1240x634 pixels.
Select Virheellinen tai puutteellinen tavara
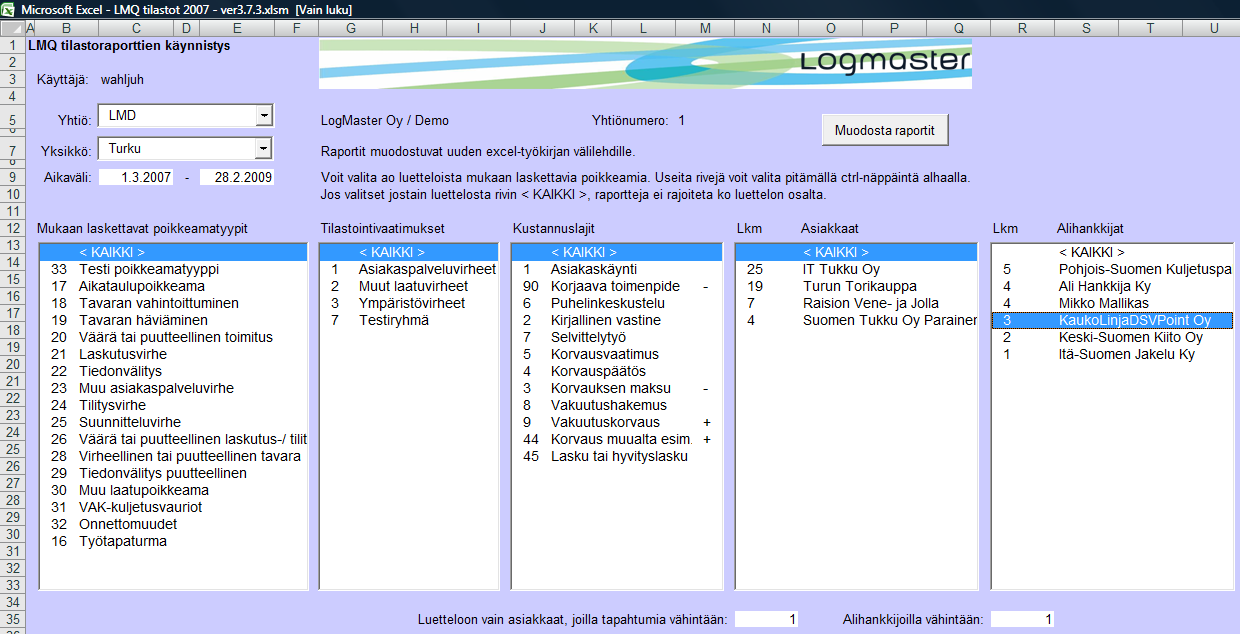[173, 457]
